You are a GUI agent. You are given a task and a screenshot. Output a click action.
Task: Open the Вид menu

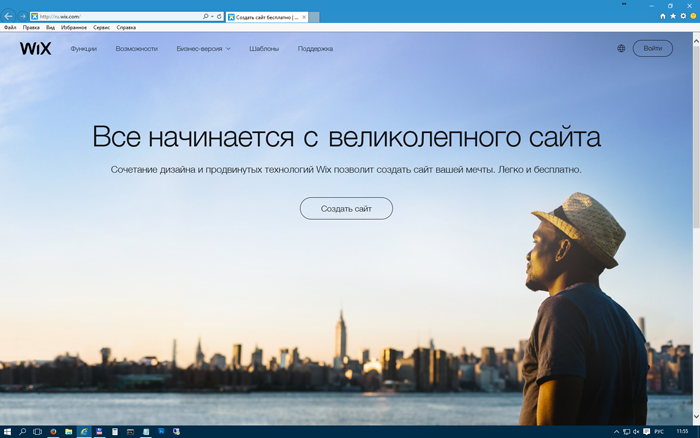(50, 27)
